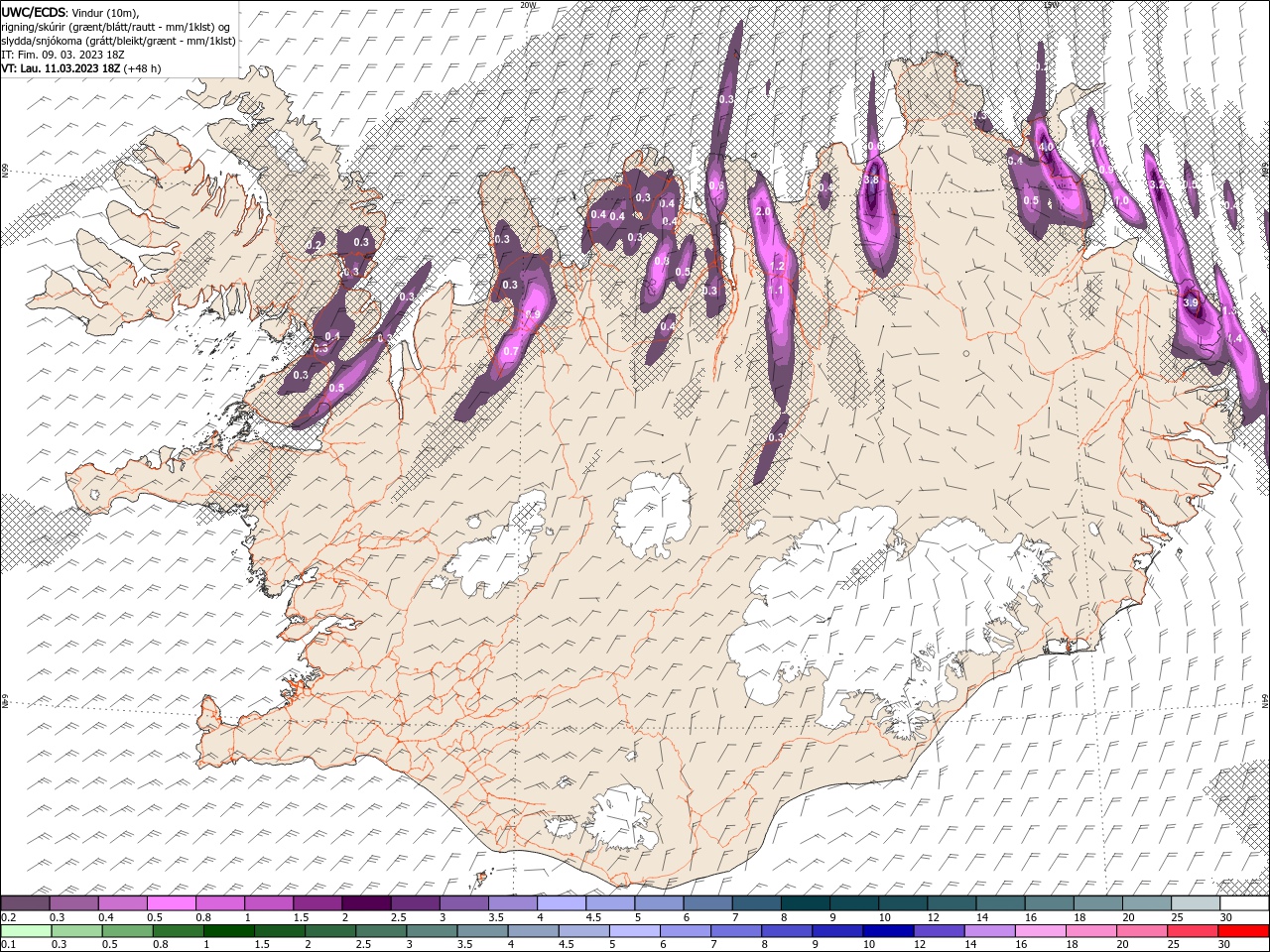Click the '0.1' label in the bottom legend row

(7, 945)
